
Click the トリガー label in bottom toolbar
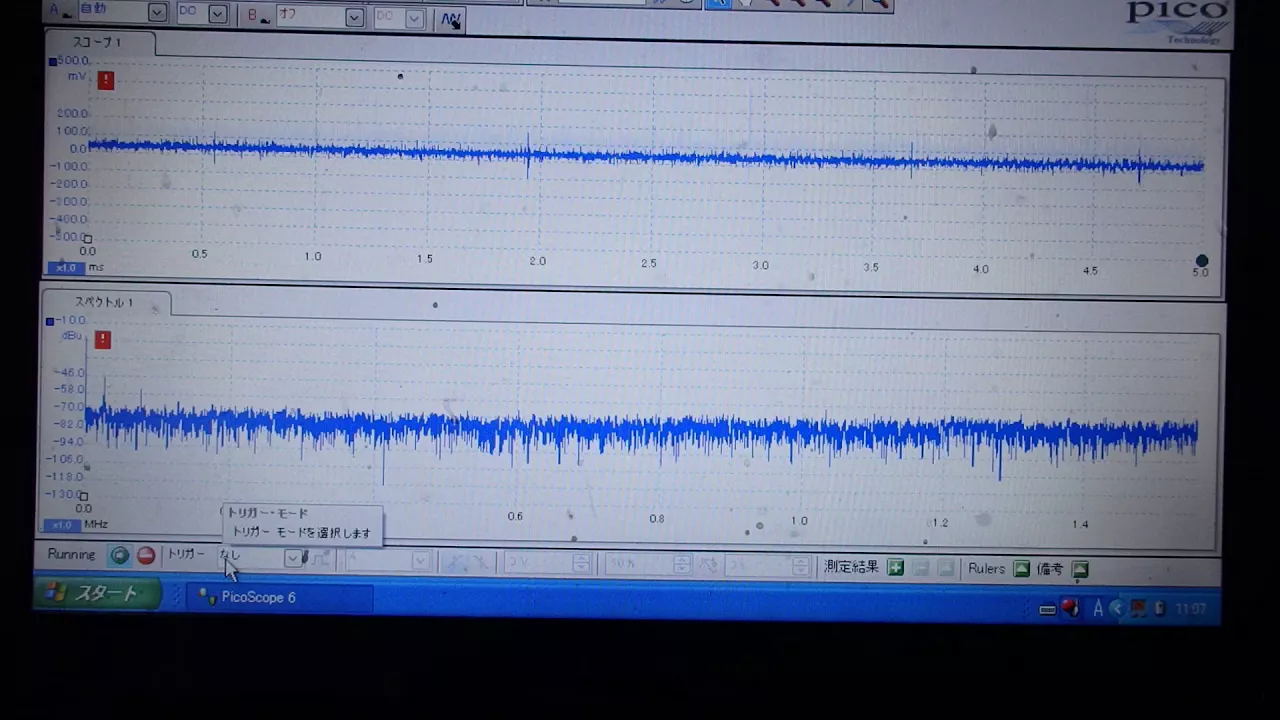pyautogui.click(x=186, y=554)
